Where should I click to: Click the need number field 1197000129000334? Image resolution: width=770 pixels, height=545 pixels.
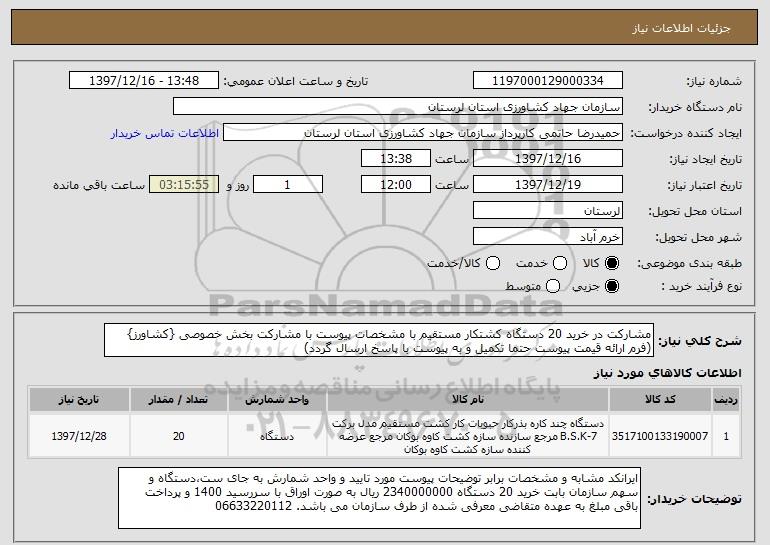[x=548, y=81]
